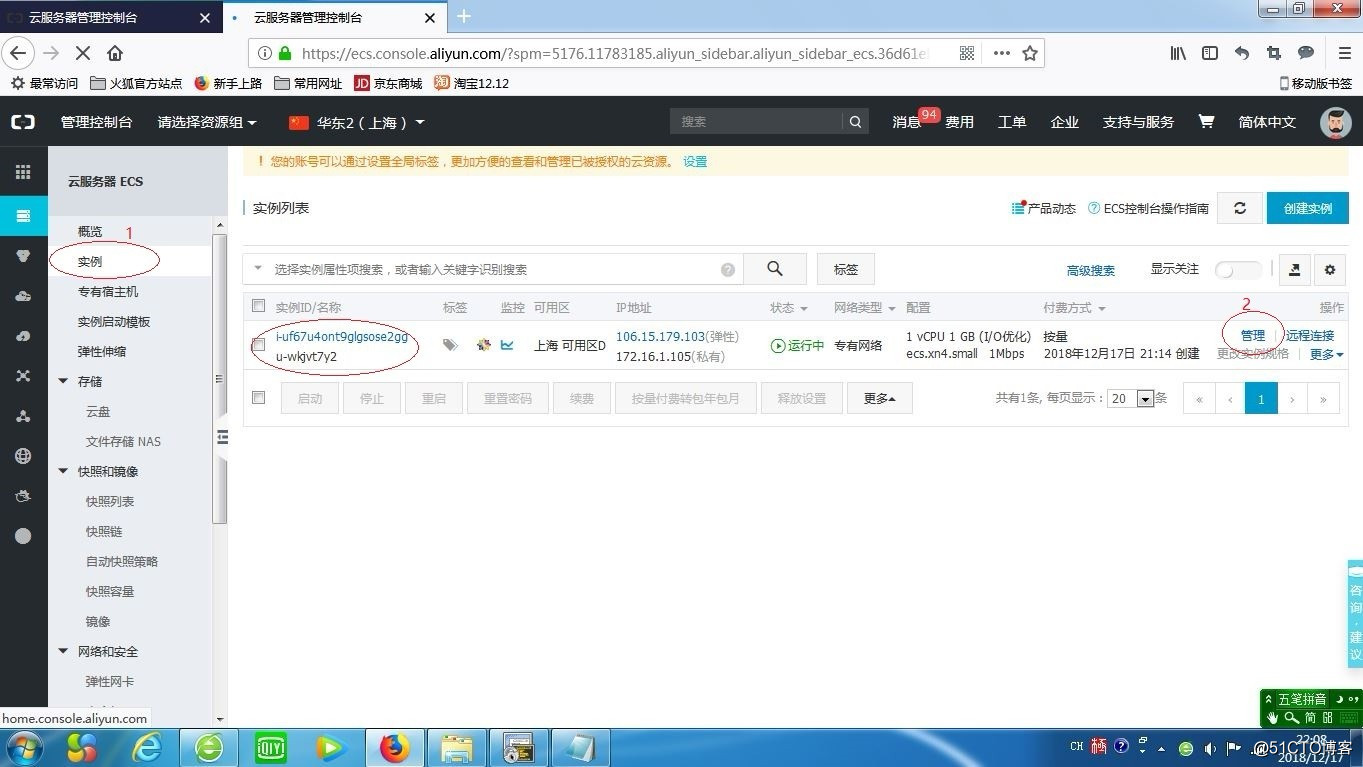This screenshot has height=767, width=1363.
Task: Open the Firefox hamburger menu
Action: tap(1345, 53)
